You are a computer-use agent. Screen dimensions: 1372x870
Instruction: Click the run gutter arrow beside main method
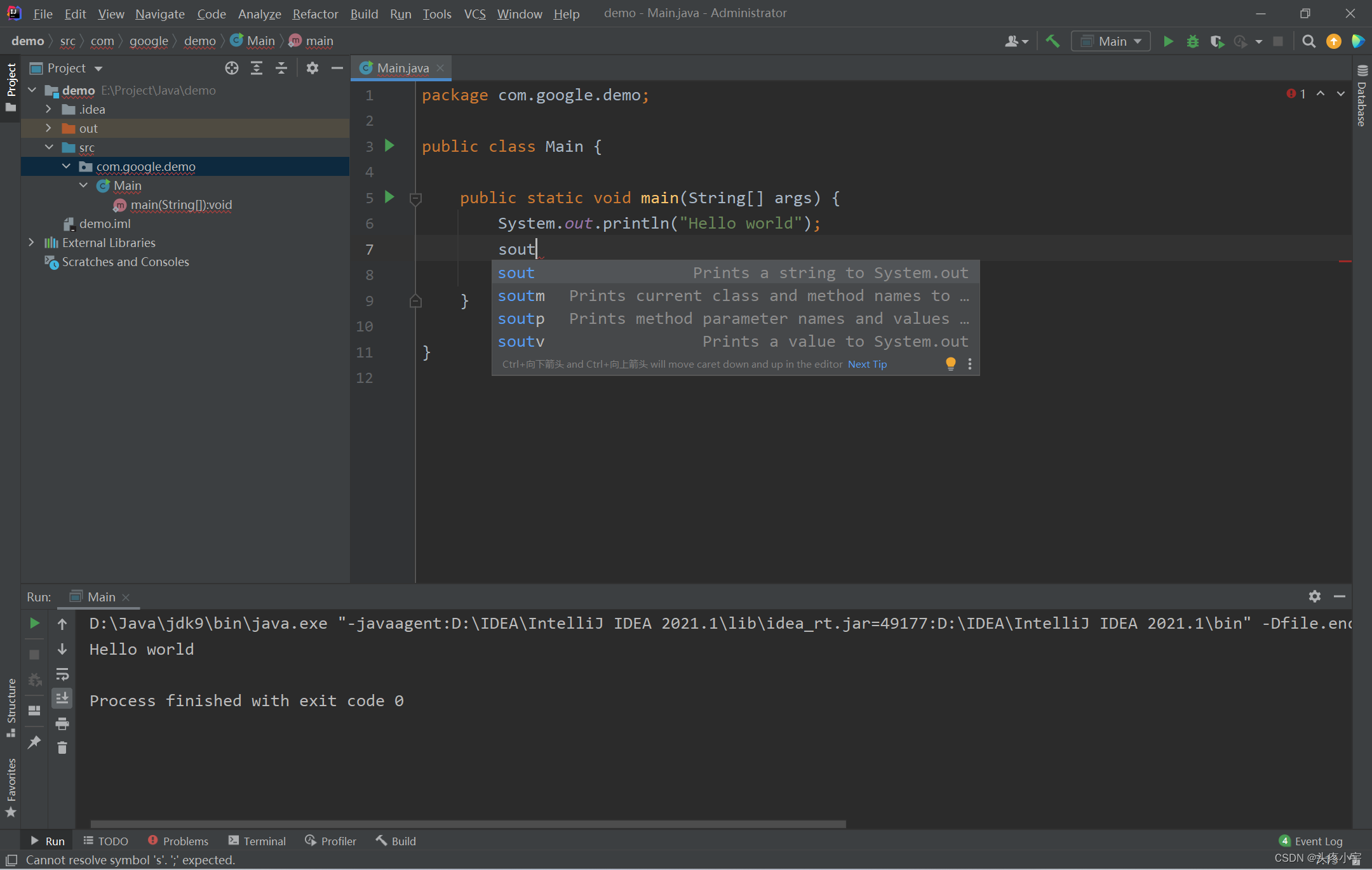tap(390, 197)
